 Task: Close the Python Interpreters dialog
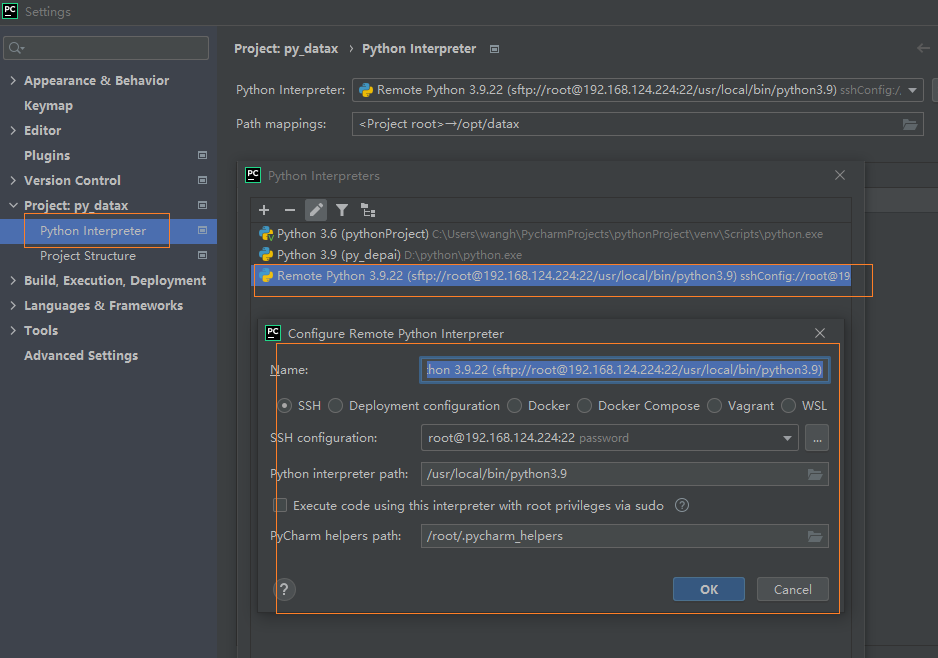(x=840, y=175)
